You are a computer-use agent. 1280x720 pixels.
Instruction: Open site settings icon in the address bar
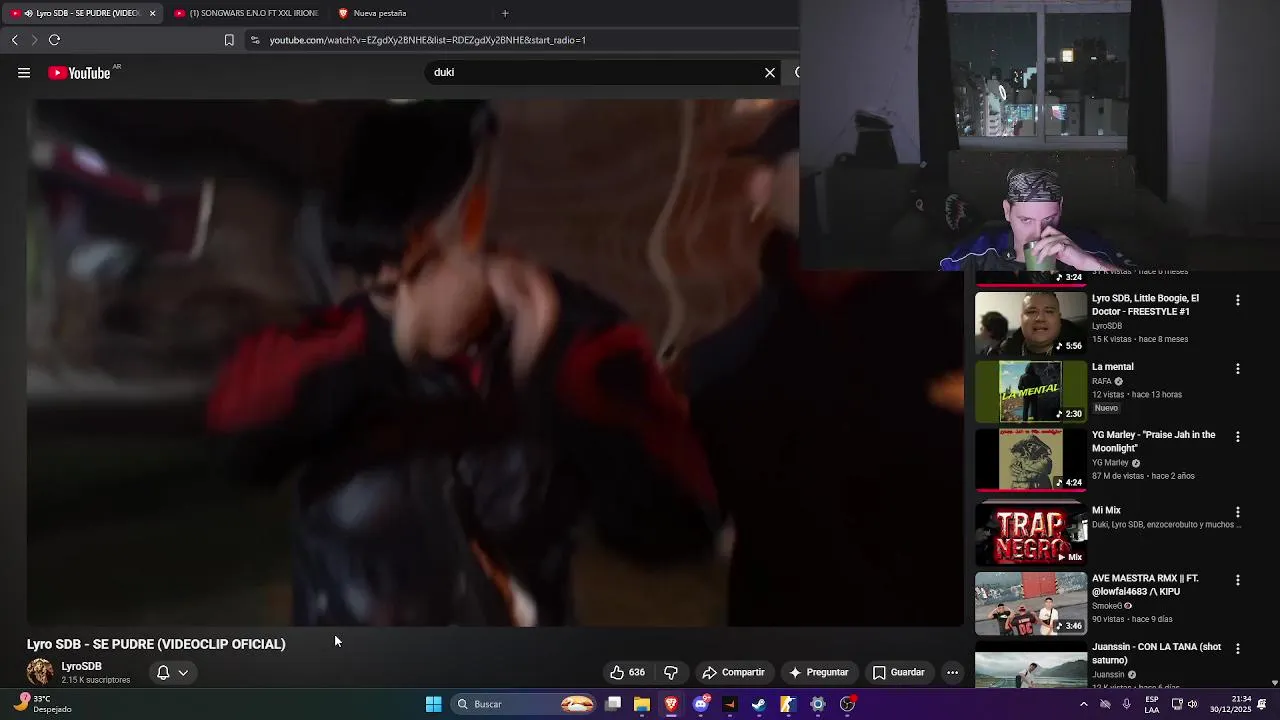[255, 40]
